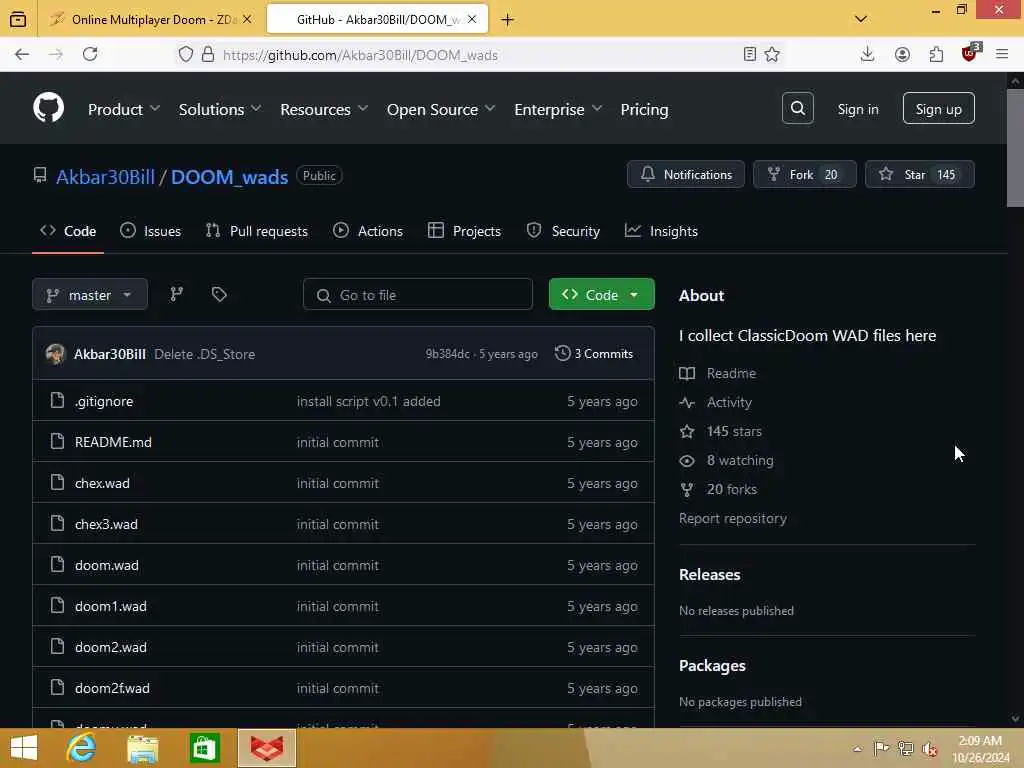Click the file icon for .gitignore
Screen dimensions: 1024x768
57,400
